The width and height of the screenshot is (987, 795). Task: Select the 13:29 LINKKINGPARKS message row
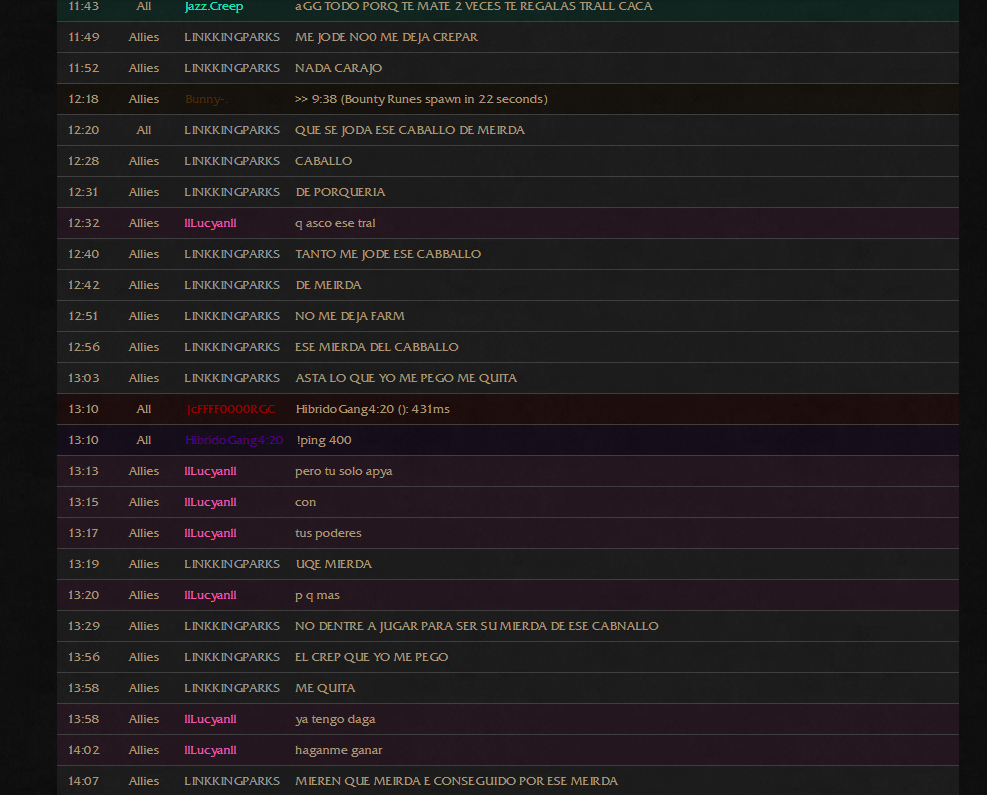(508, 626)
